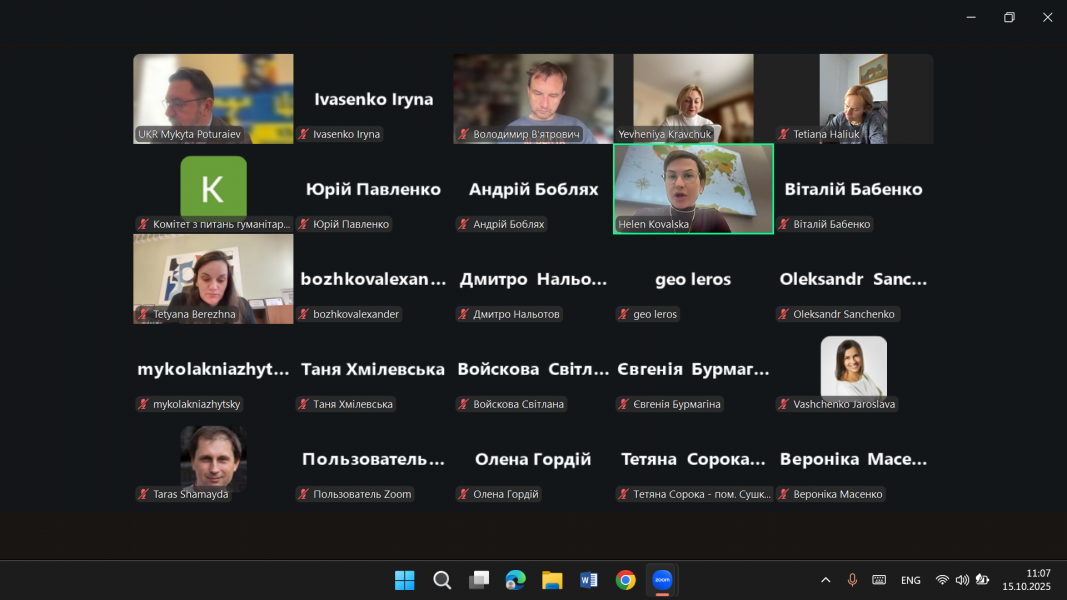Click the microphone icon in the system tray
The height and width of the screenshot is (600, 1067).
coord(852,580)
